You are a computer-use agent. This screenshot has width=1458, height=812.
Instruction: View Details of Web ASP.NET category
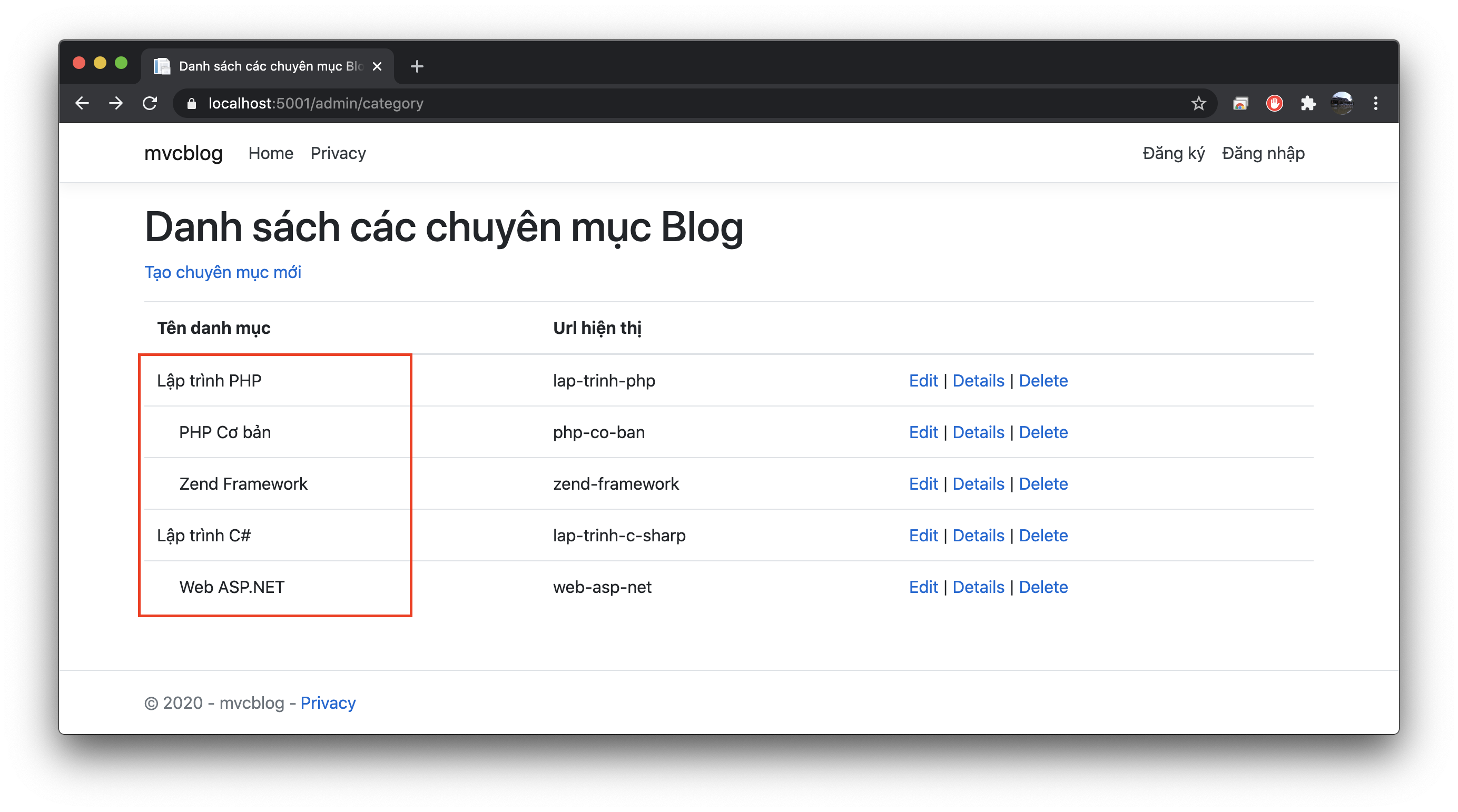coord(978,587)
